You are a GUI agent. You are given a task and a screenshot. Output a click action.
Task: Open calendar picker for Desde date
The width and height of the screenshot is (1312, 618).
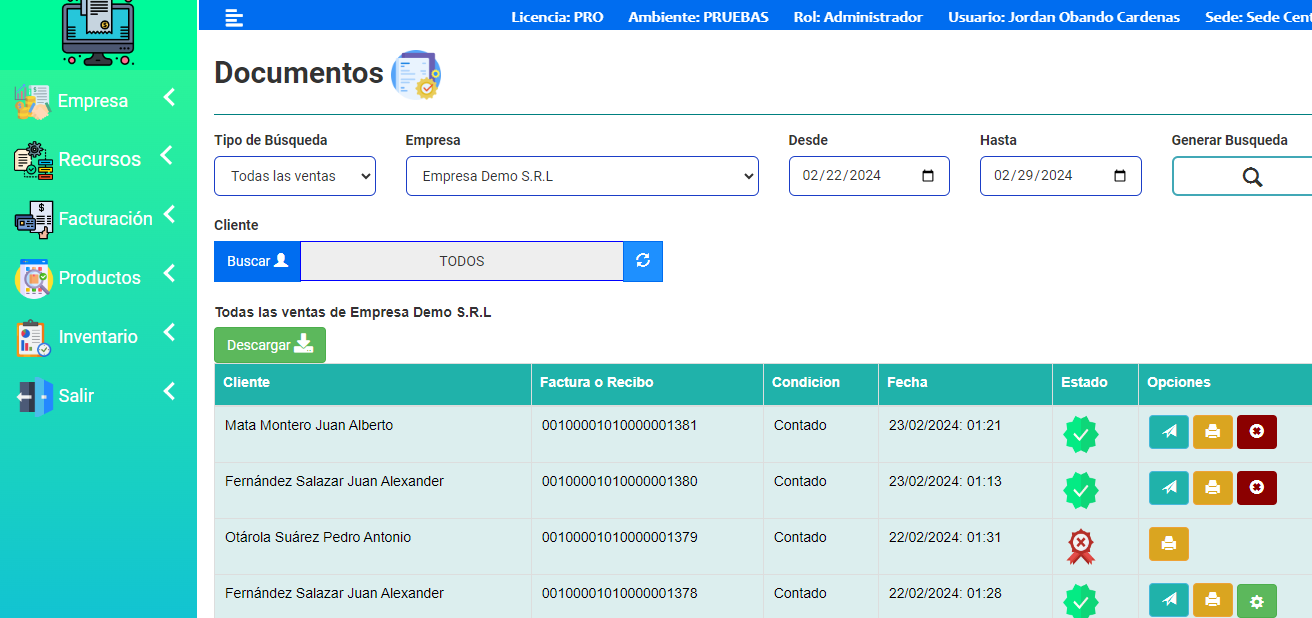(927, 176)
